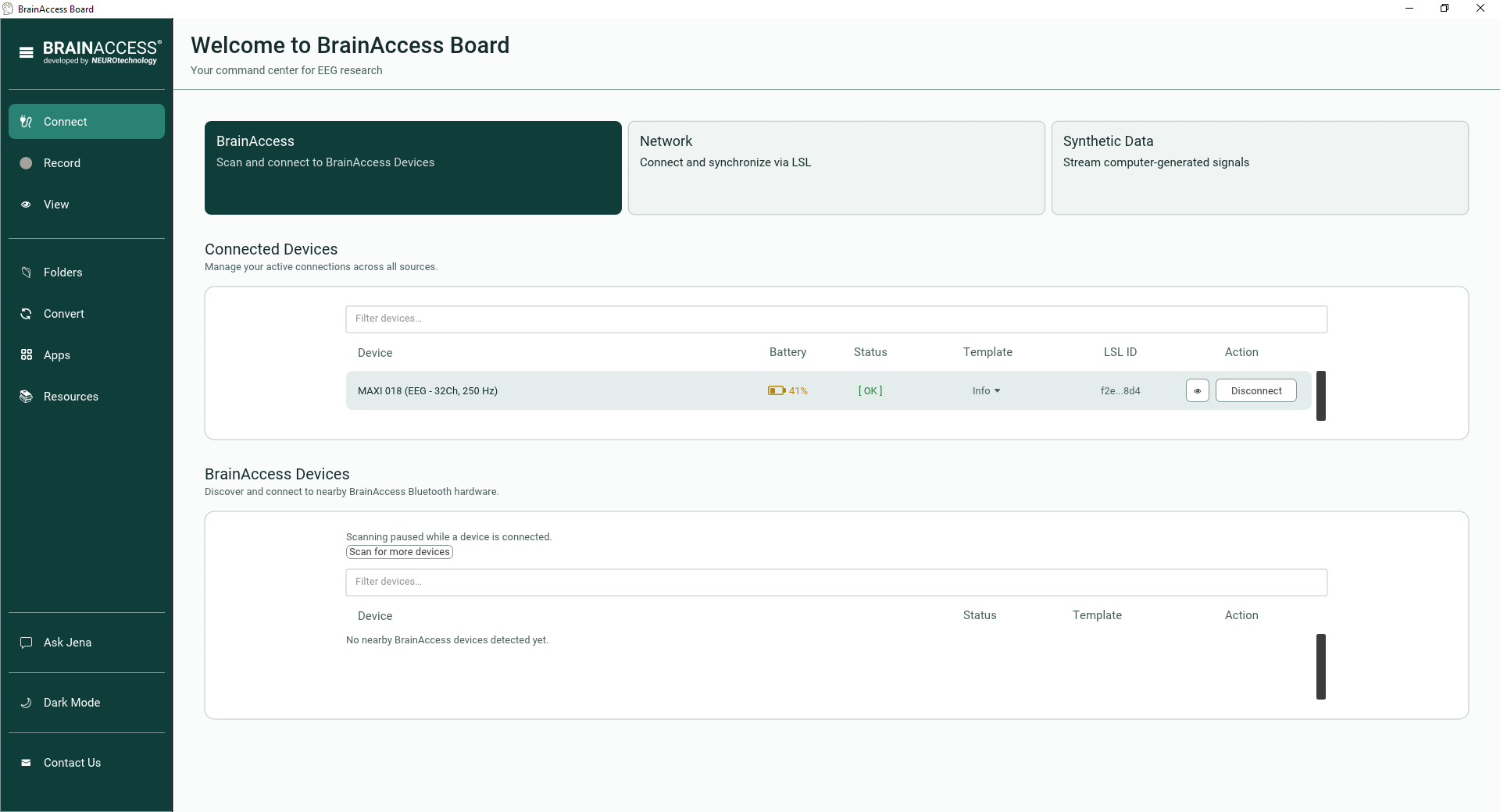Click the battery icon for MAXI 018

pos(776,391)
